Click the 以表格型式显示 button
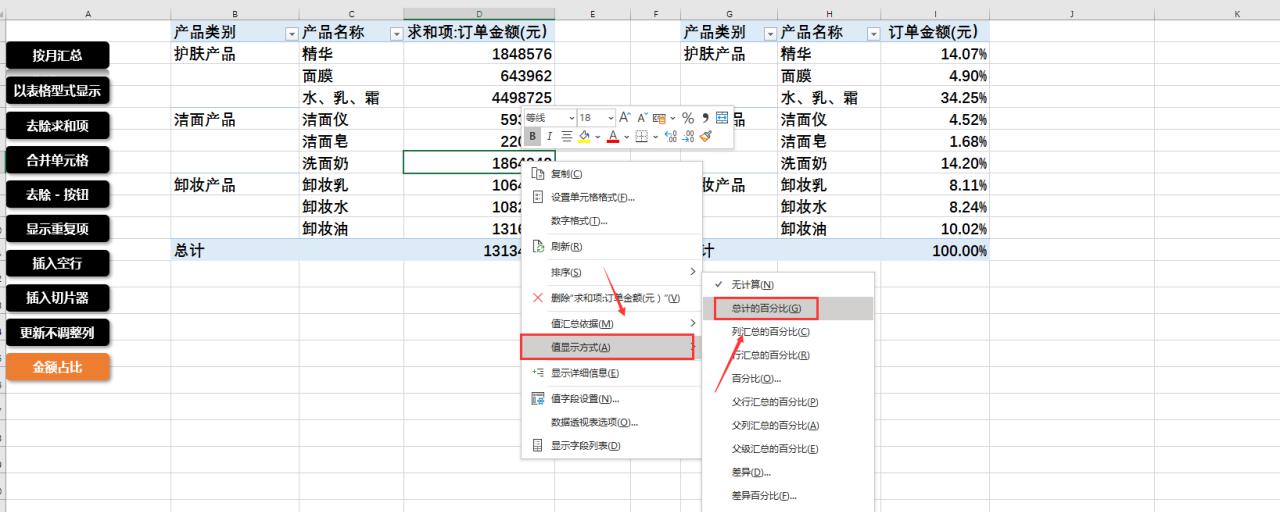1280x512 pixels. point(58,91)
